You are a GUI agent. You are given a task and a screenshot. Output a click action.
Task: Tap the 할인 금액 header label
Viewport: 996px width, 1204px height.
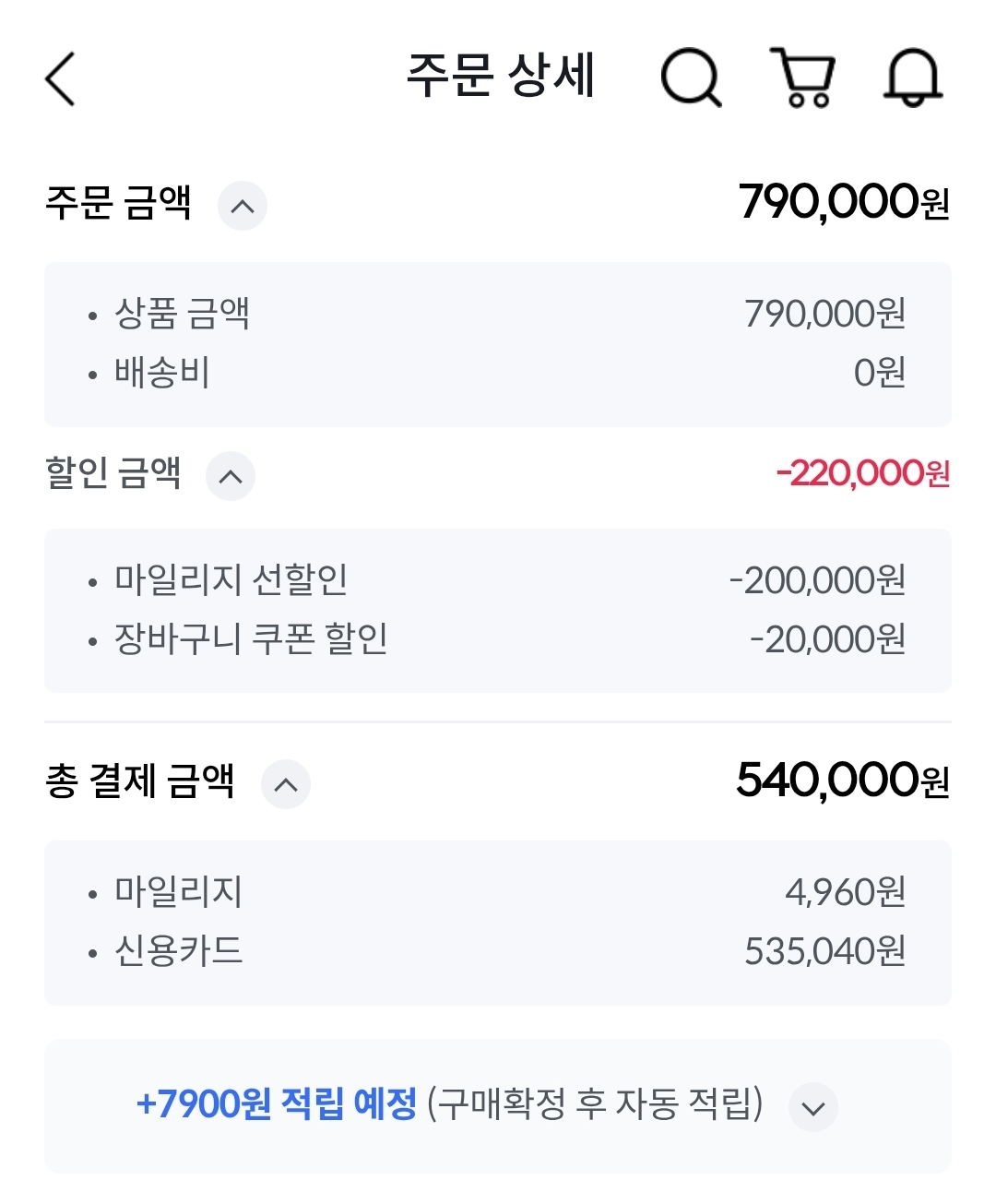pos(113,473)
